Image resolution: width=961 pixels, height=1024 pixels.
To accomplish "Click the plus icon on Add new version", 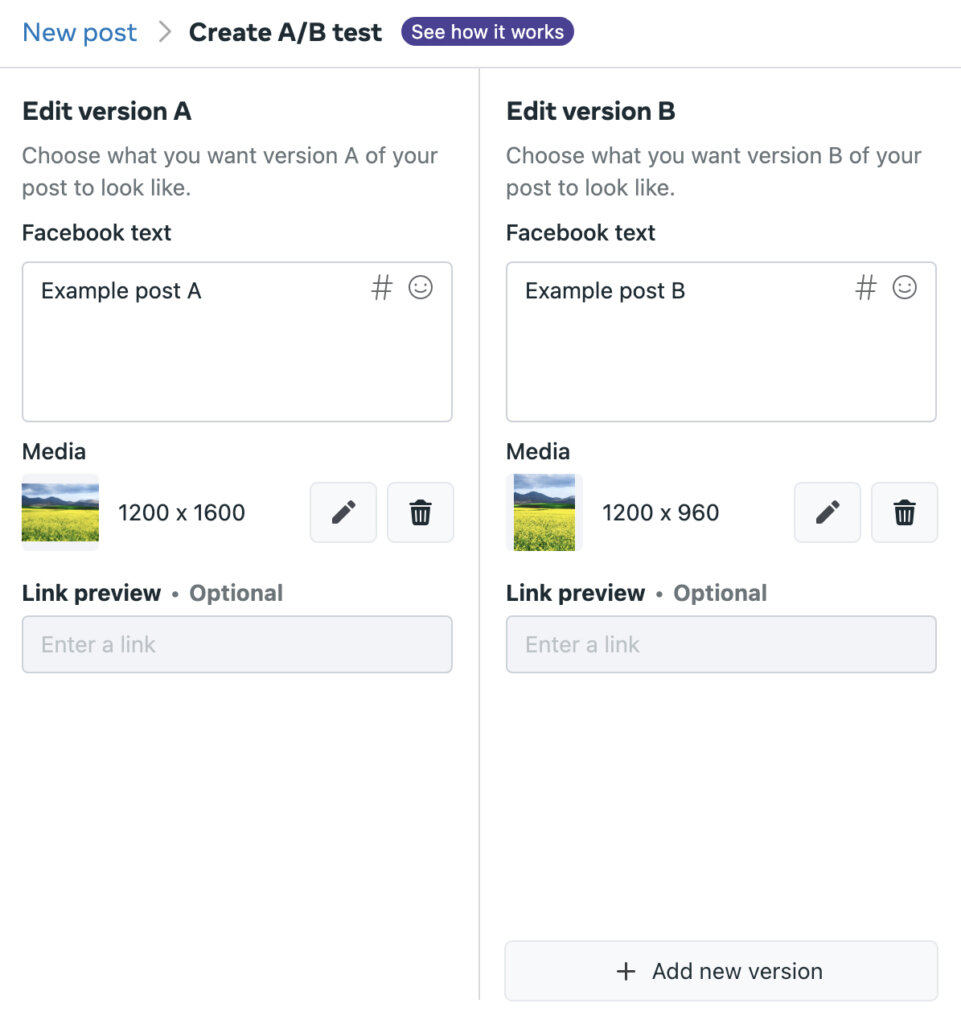I will [626, 971].
